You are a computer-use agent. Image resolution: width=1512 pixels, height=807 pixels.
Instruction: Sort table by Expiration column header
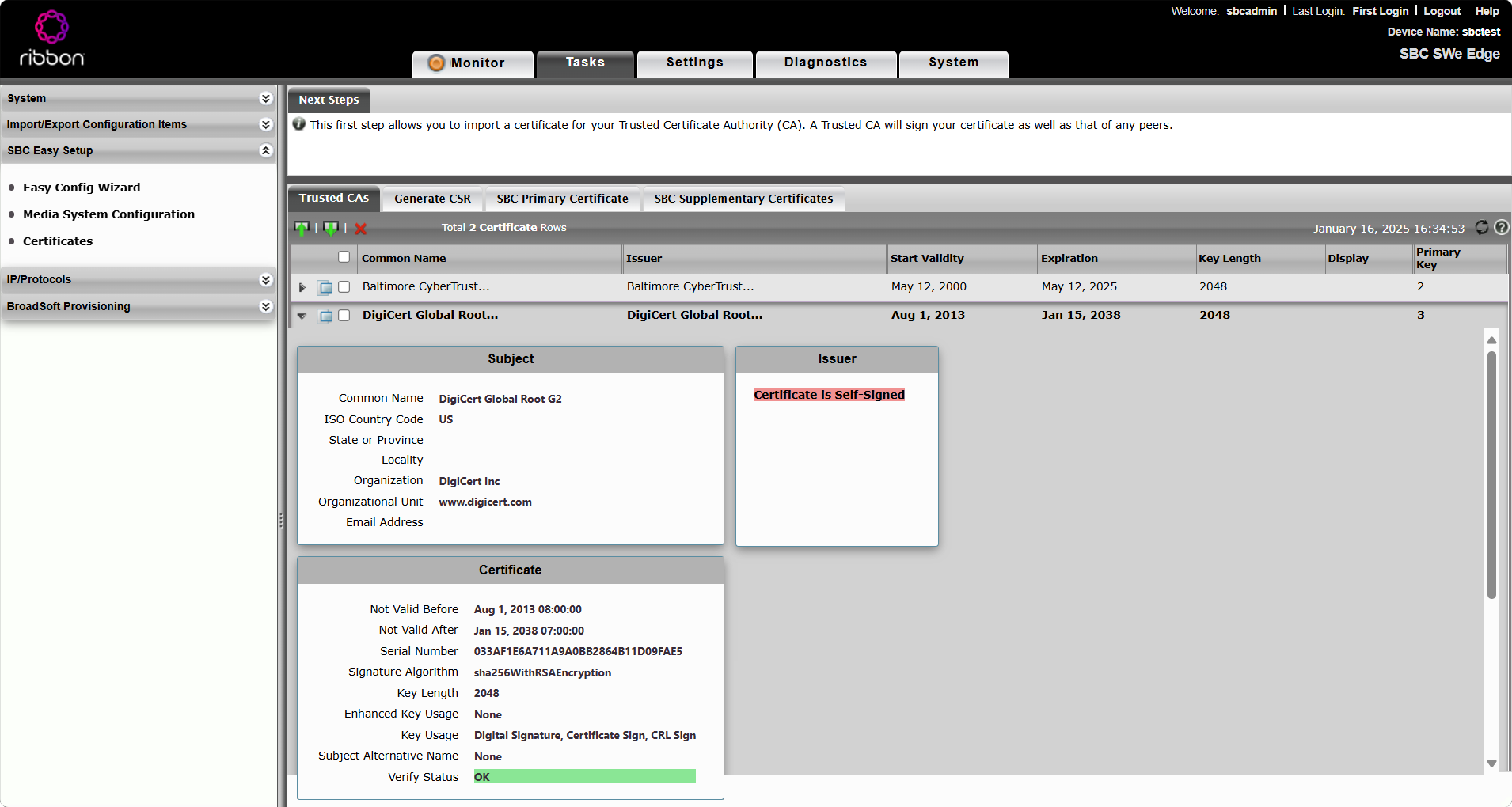(1069, 259)
